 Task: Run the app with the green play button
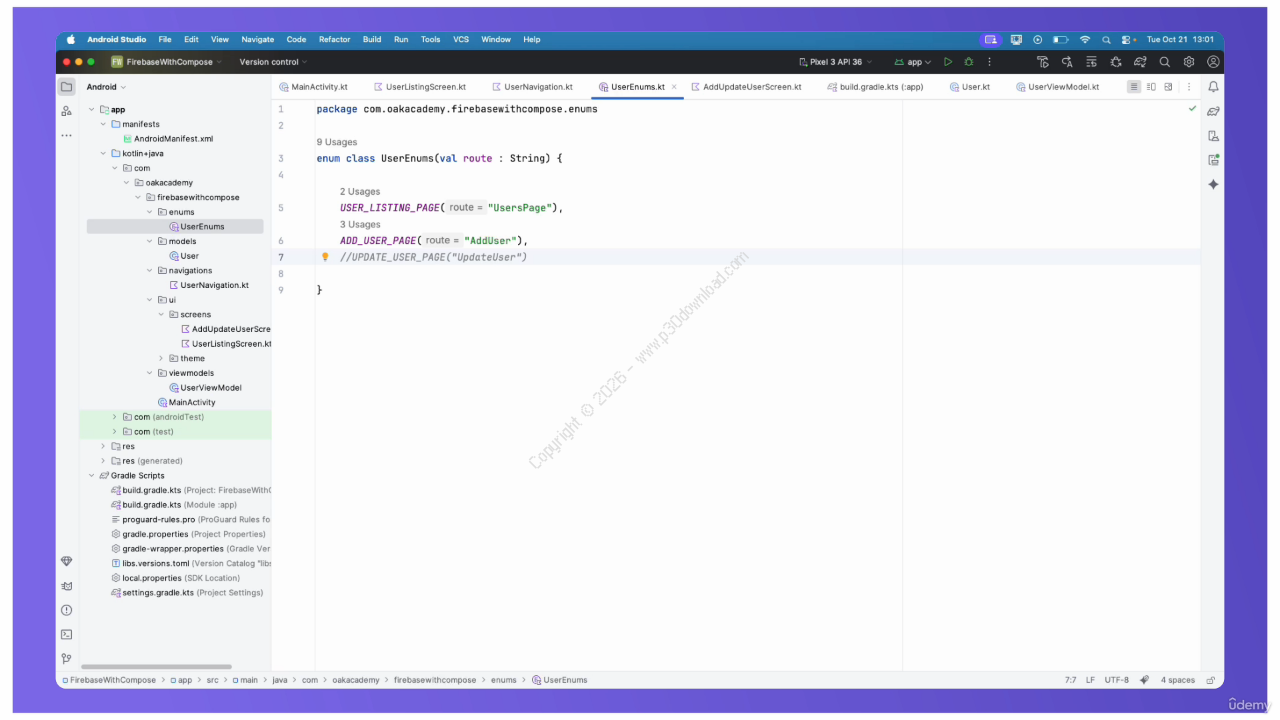pyautogui.click(x=948, y=62)
